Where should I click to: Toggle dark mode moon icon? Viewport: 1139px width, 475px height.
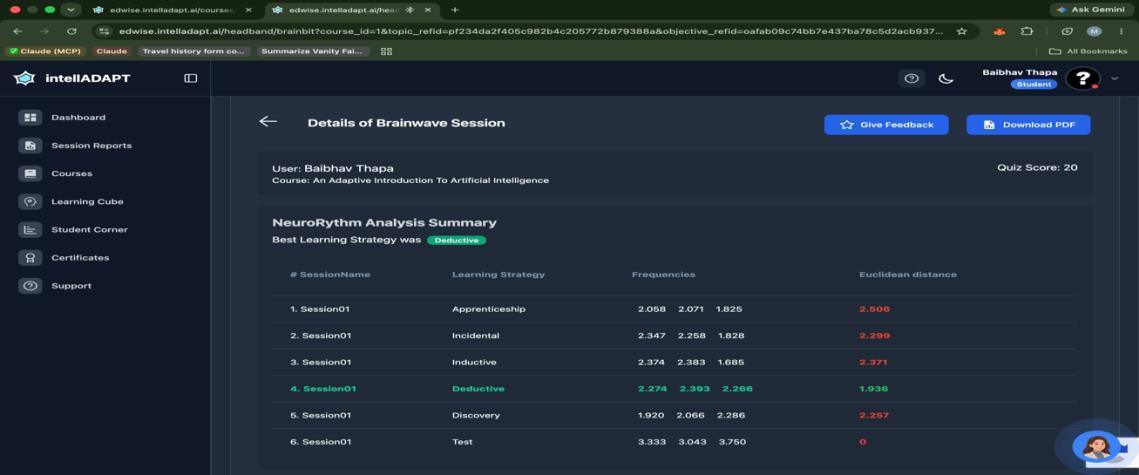(946, 78)
